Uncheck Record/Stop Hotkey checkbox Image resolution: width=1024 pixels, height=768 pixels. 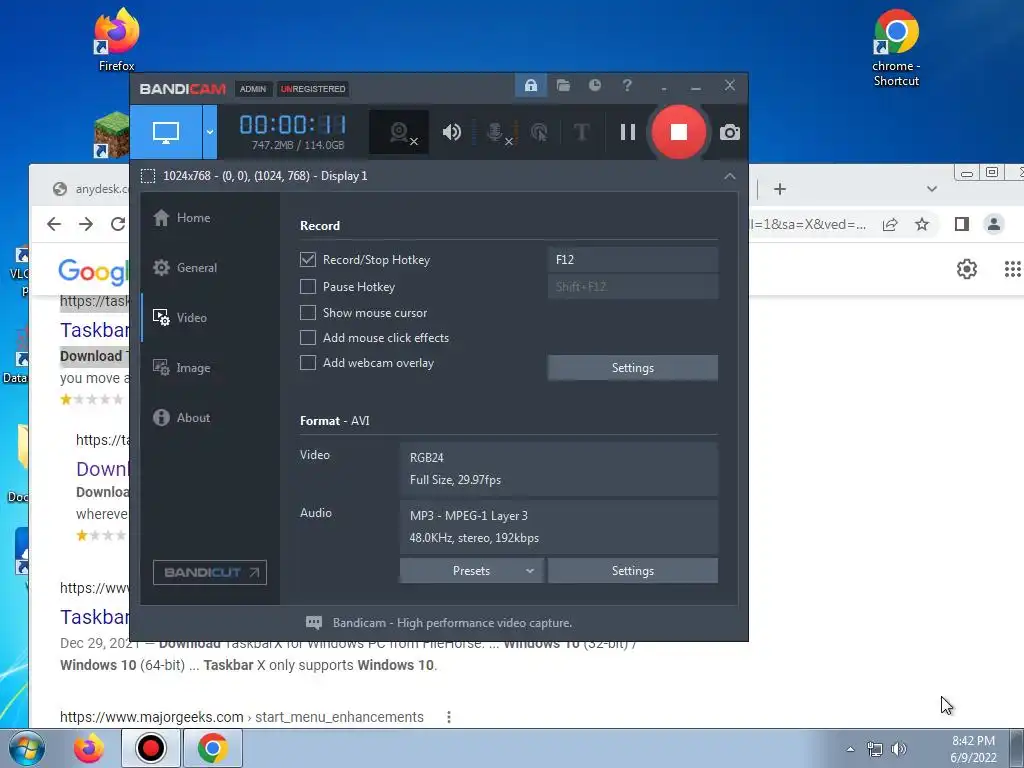308,260
